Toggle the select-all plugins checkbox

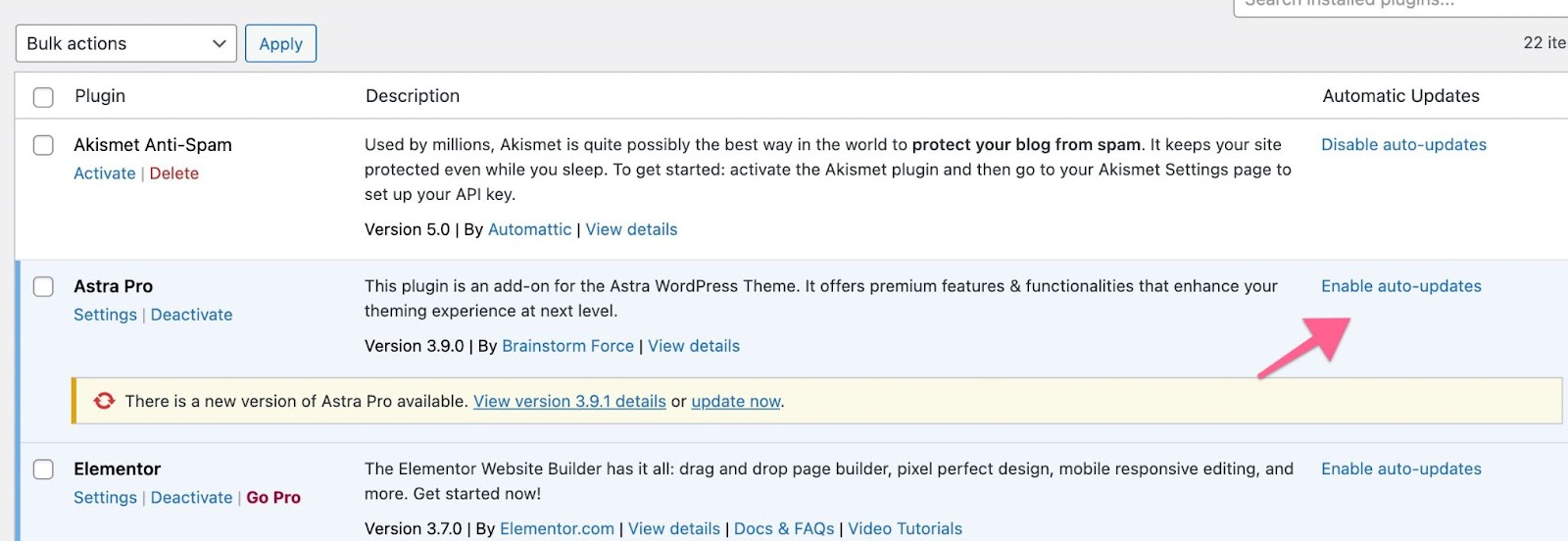[x=43, y=97]
